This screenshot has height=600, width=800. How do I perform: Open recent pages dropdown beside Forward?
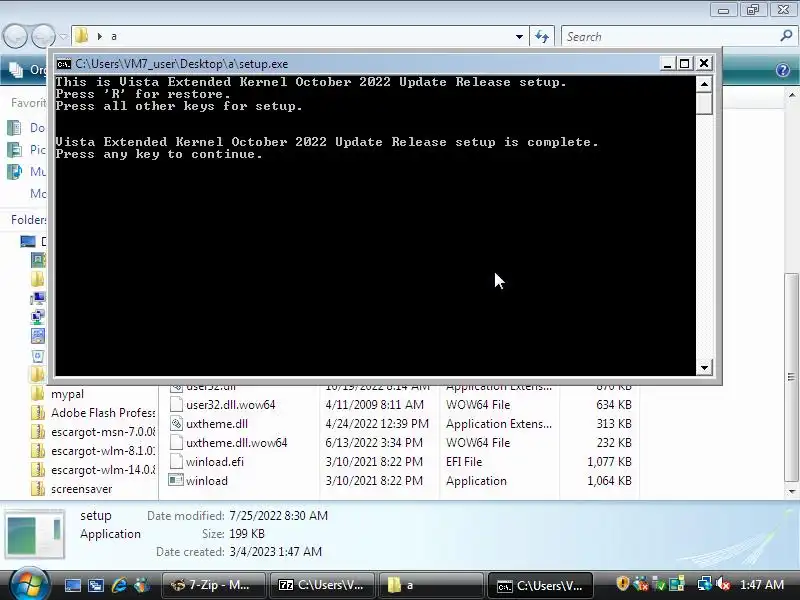(63, 37)
